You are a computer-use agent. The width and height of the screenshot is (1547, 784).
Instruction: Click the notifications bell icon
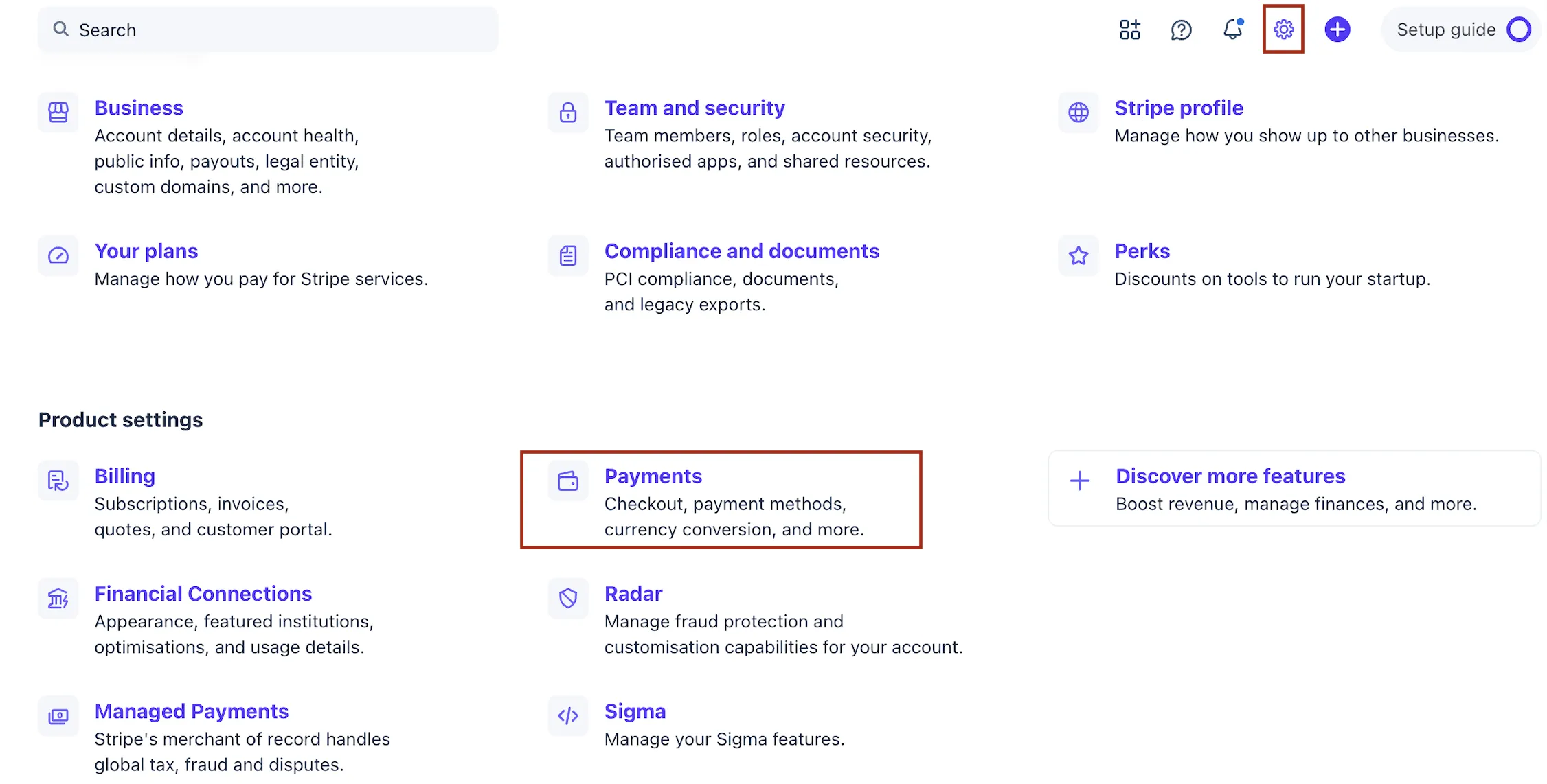1232,30
